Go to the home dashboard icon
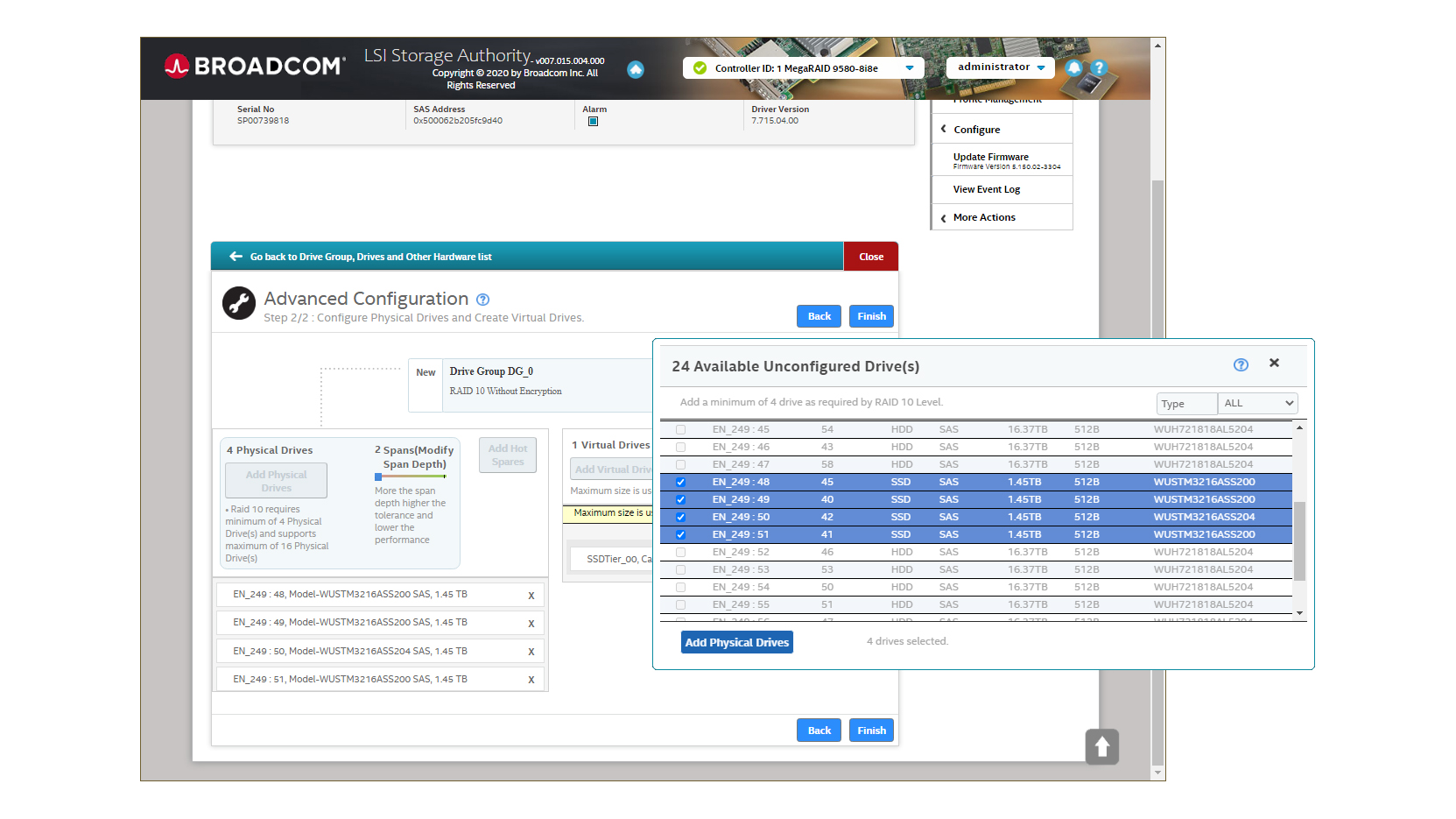Image resolution: width=1456 pixels, height=819 pixels. 636,69
